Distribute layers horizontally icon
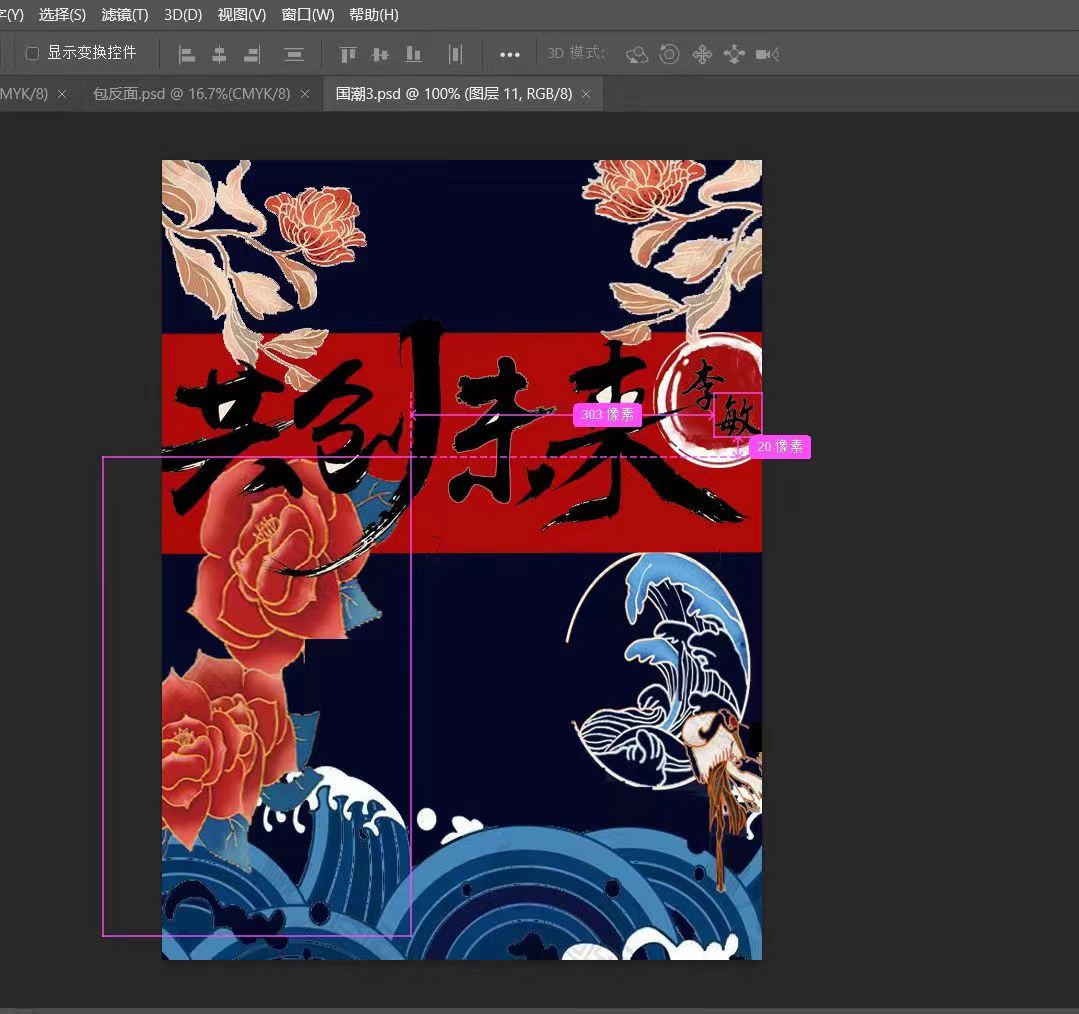Image resolution: width=1079 pixels, height=1014 pixels. point(455,54)
